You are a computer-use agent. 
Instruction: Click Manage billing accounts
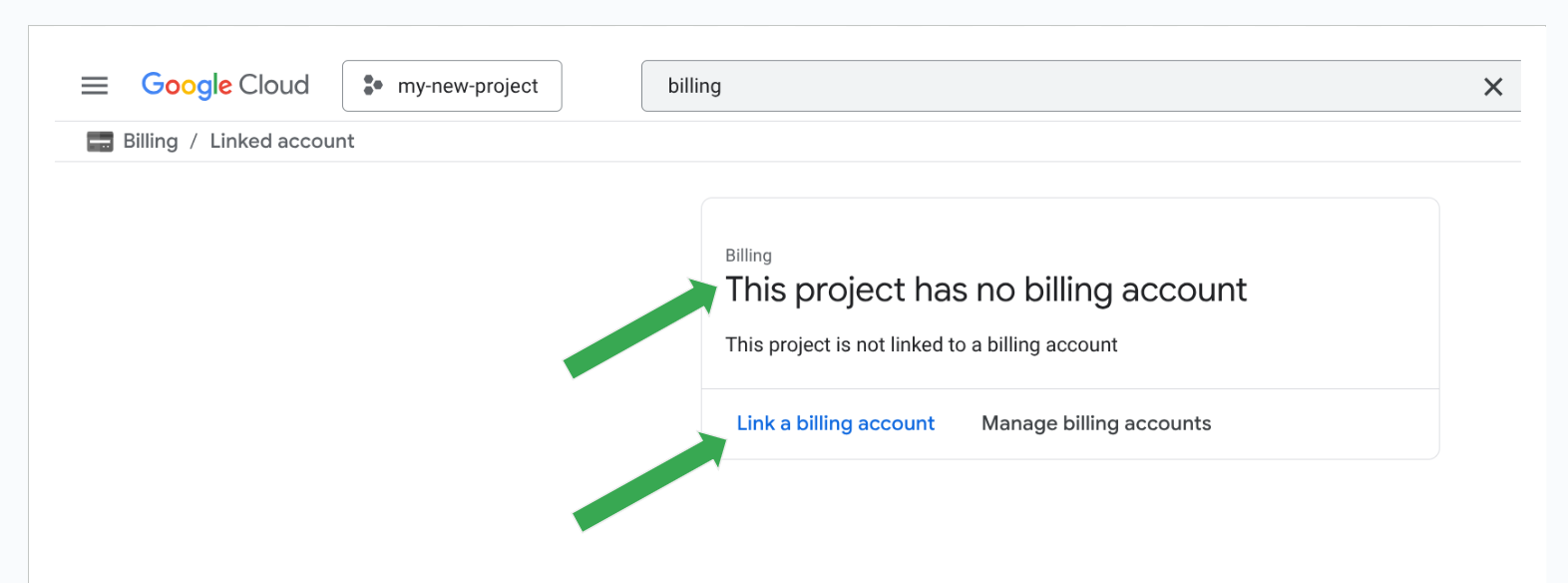[1094, 423]
